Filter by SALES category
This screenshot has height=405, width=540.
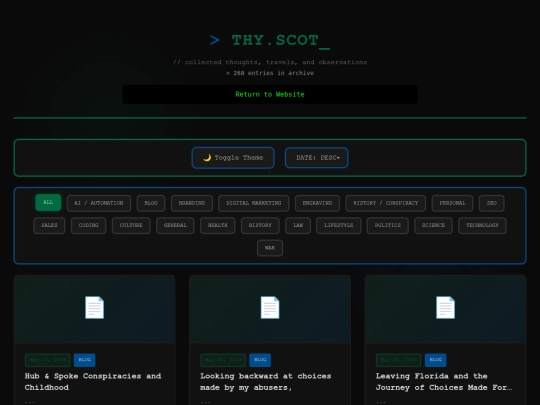coord(49,226)
